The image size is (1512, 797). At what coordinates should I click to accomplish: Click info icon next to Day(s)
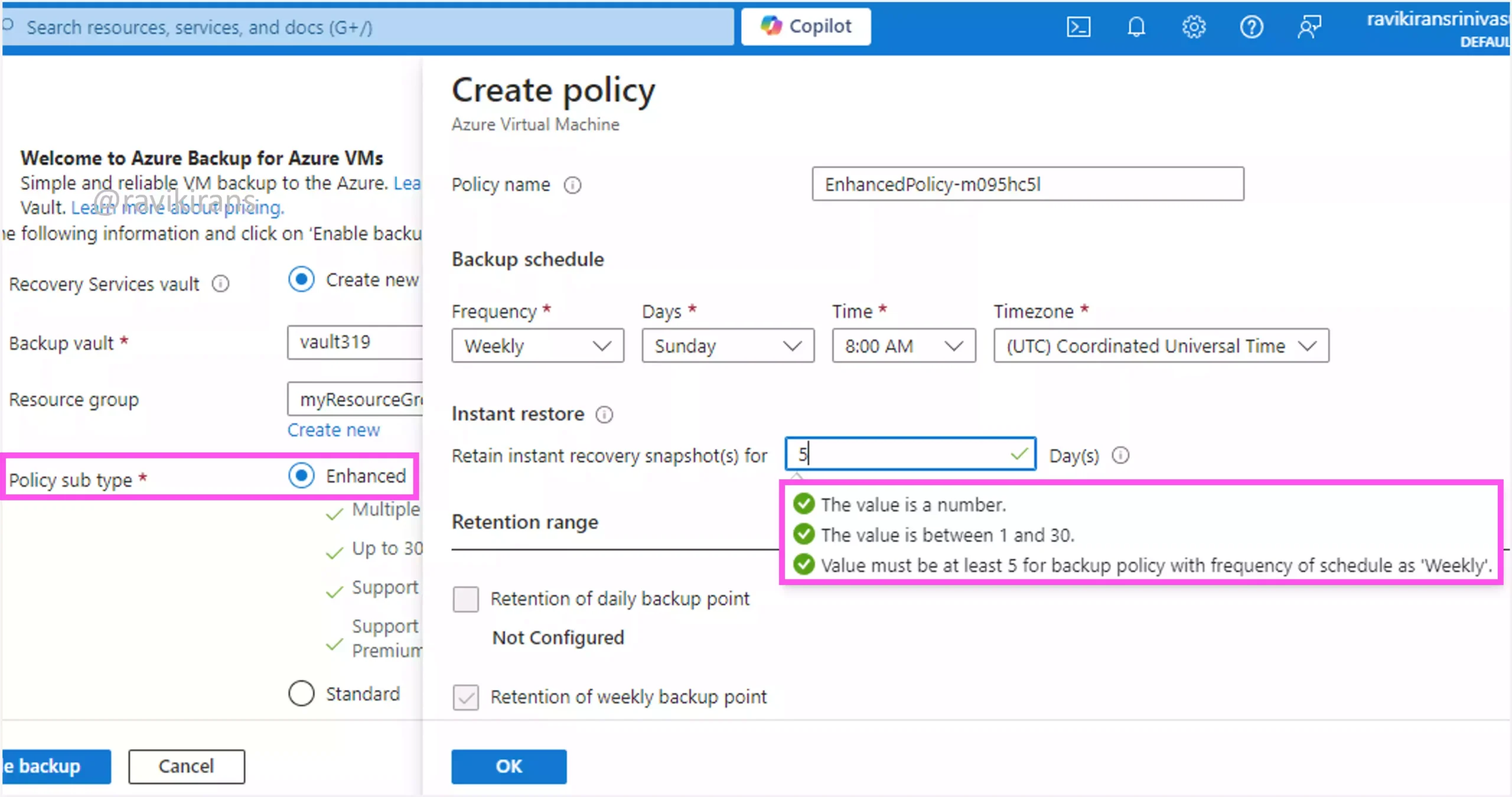[1120, 455]
